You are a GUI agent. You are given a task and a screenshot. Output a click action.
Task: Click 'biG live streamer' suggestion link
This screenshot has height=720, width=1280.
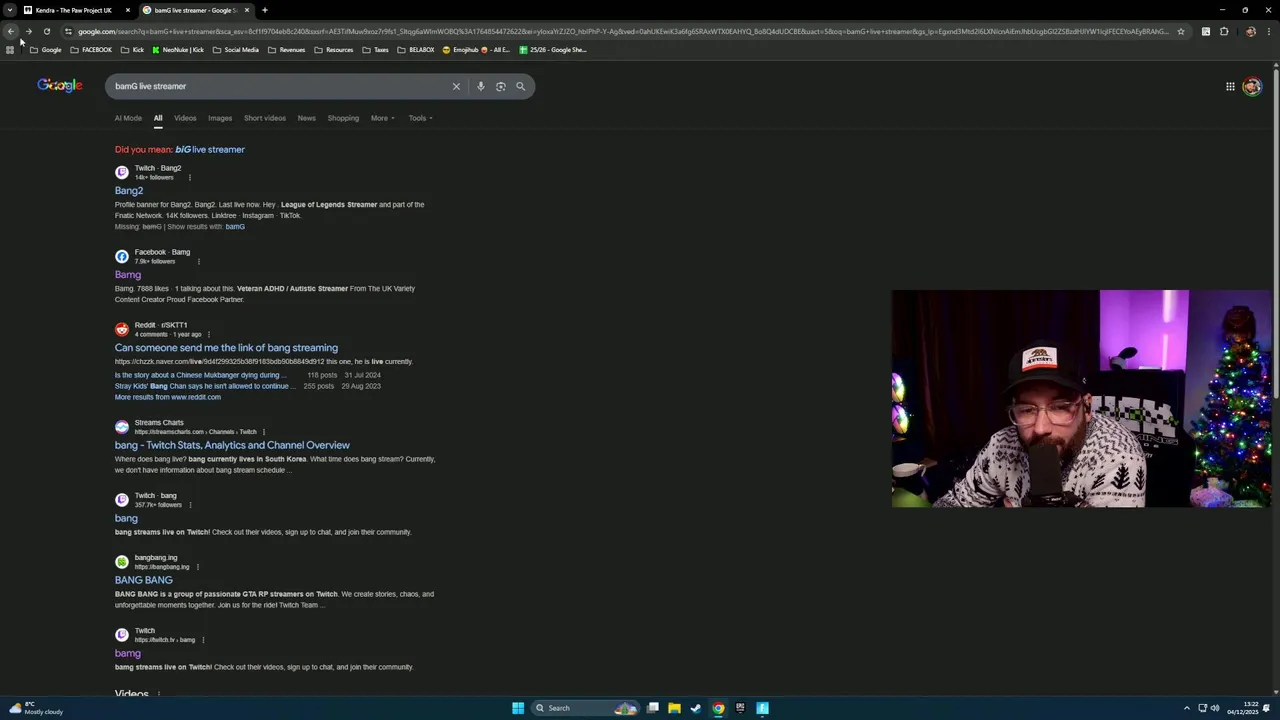(x=210, y=149)
